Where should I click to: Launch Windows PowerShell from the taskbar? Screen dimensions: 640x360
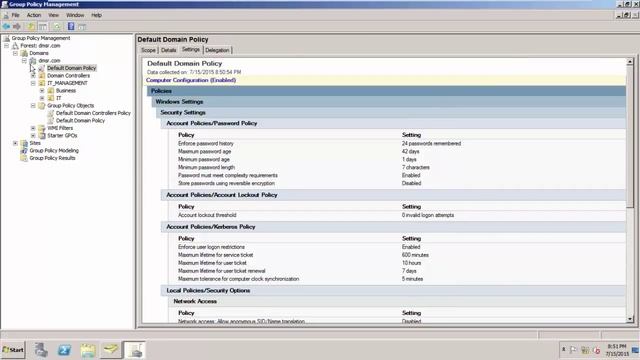[x=64, y=350]
